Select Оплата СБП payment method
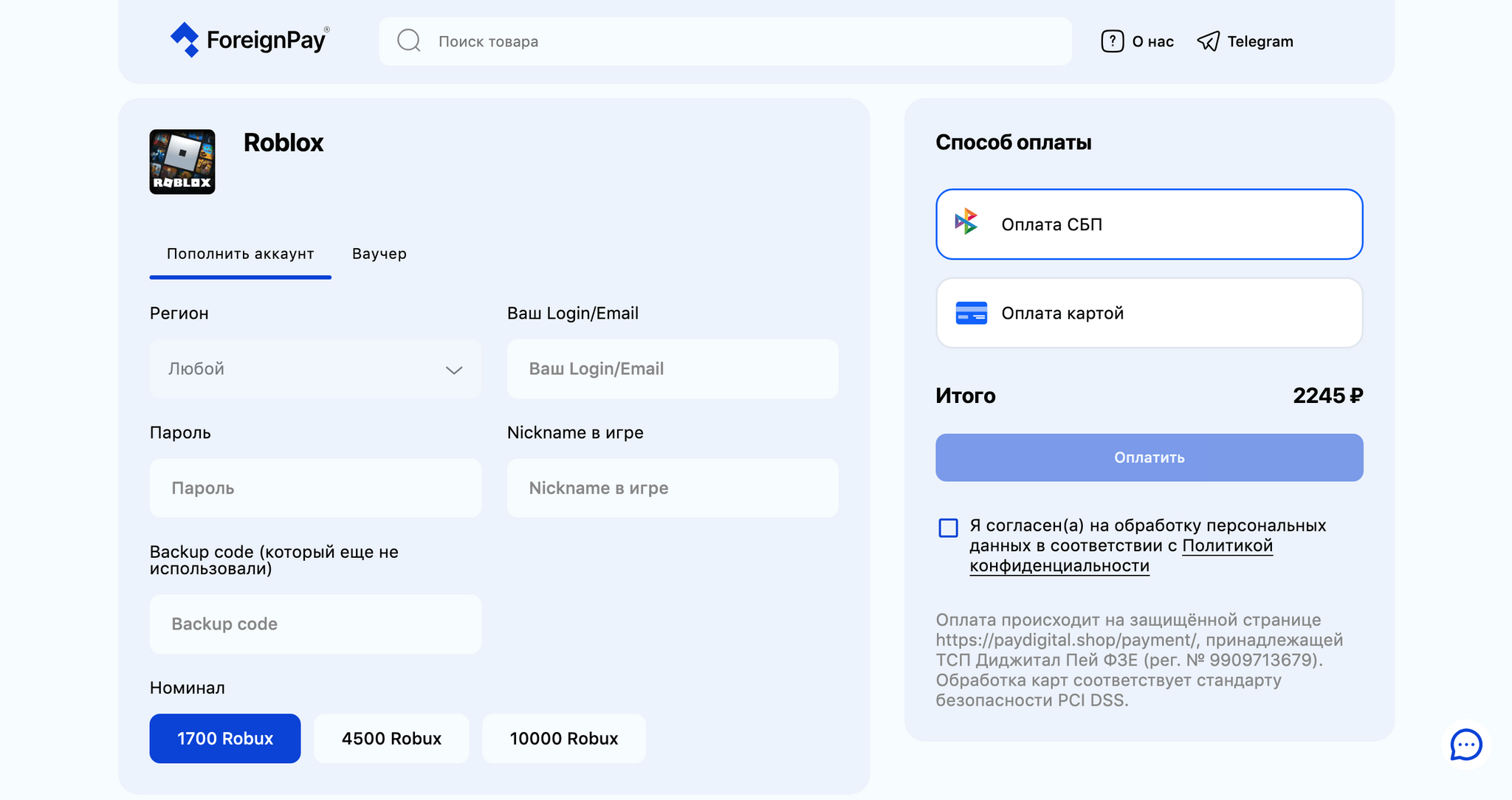This screenshot has height=800, width=1512. 1149,224
